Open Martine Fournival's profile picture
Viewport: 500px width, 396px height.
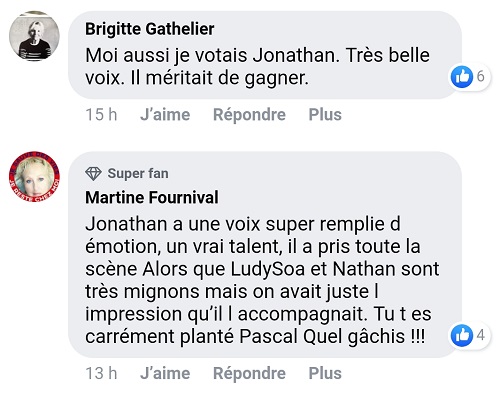[x=34, y=177]
